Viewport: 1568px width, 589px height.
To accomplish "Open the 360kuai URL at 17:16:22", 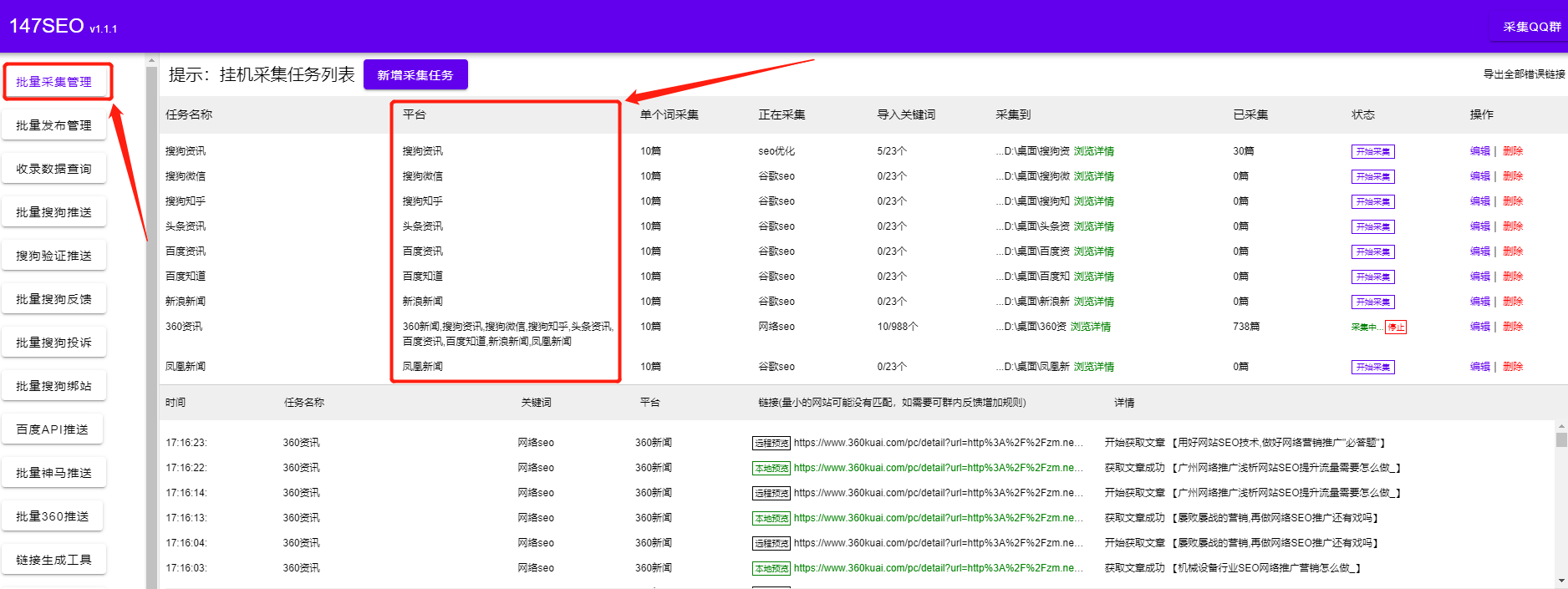I will 939,468.
